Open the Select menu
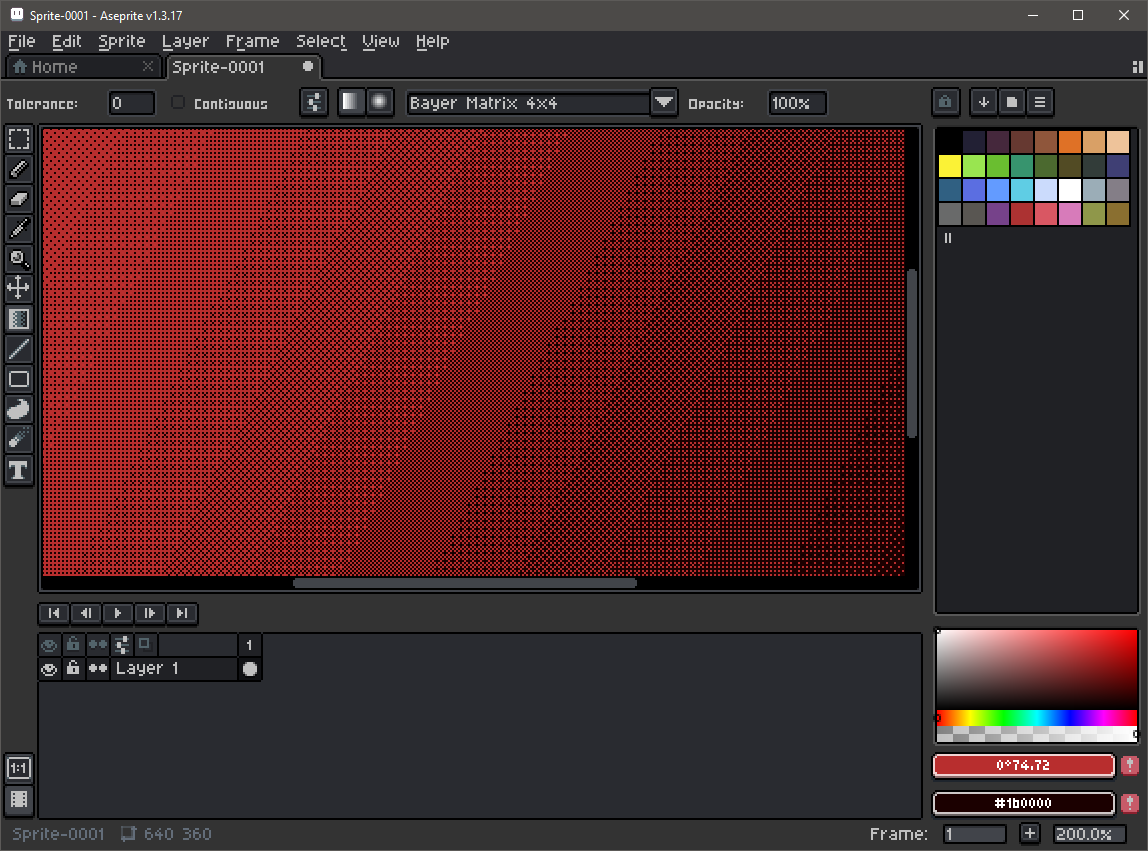This screenshot has width=1148, height=851. (321, 42)
